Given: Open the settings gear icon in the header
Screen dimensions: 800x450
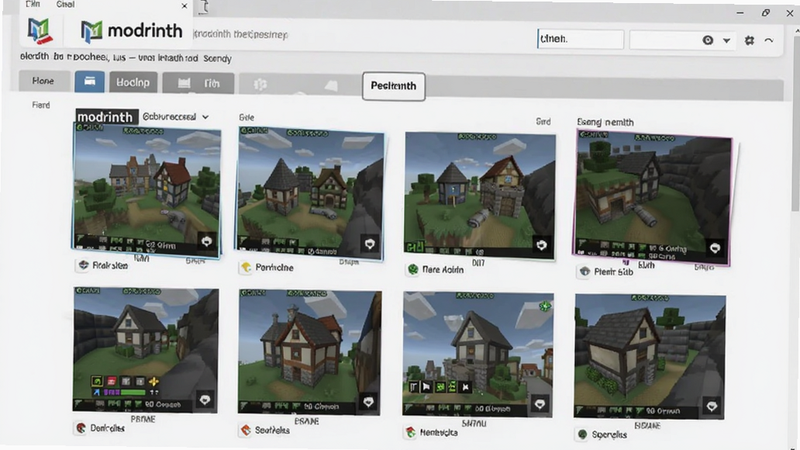Looking at the screenshot, I should click(x=749, y=40).
